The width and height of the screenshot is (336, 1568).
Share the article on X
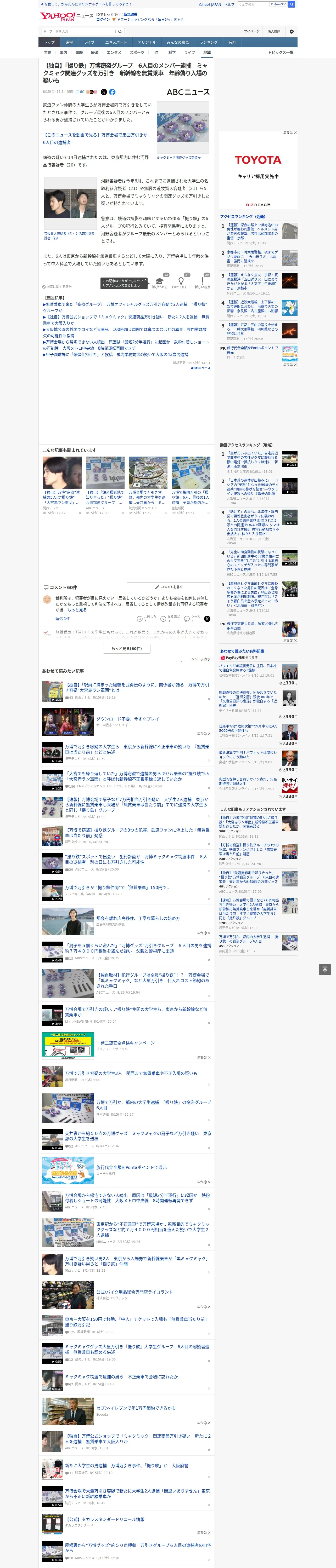click(x=104, y=92)
